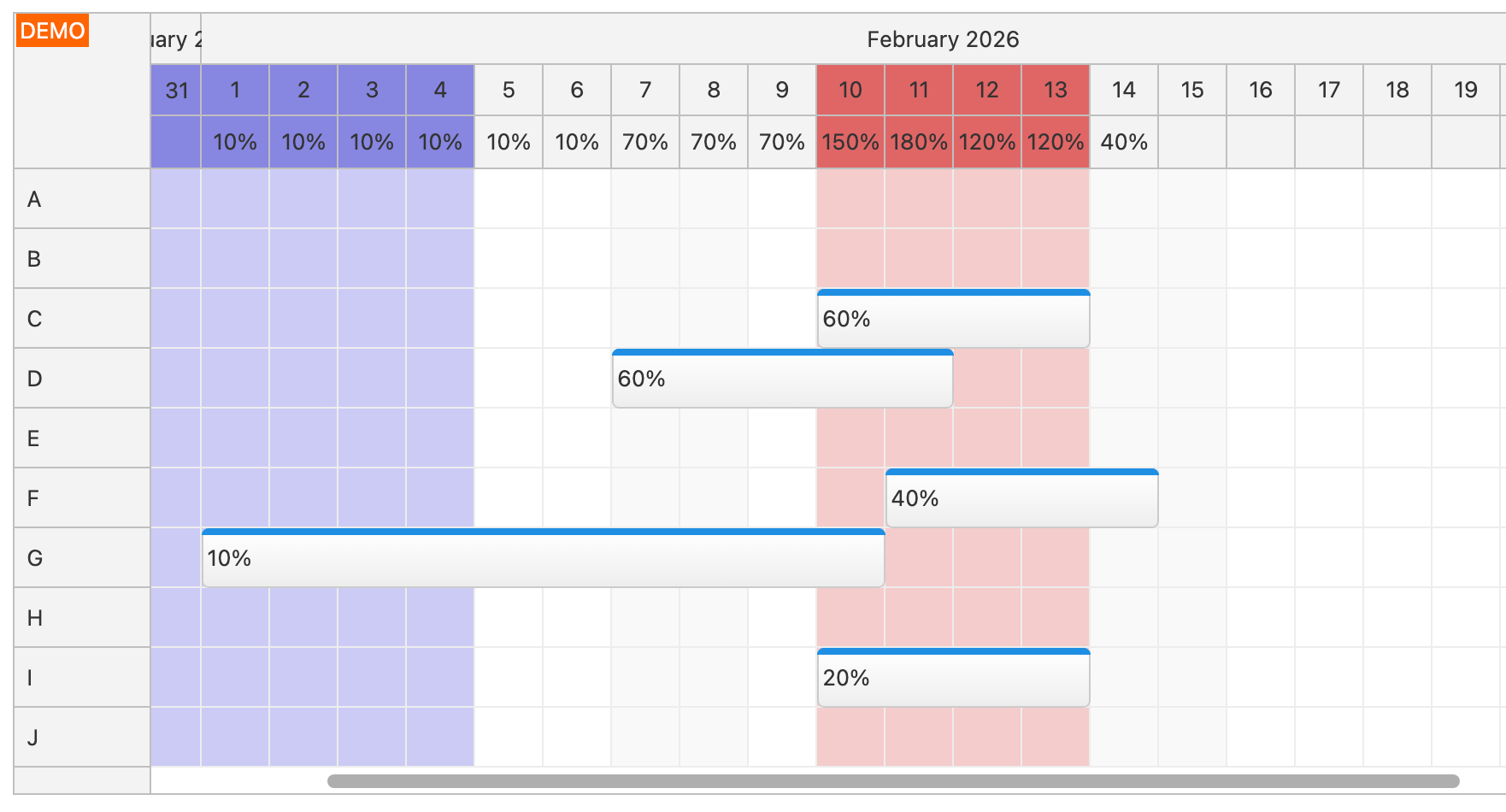Select row E header
This screenshot has width=1506, height=812.
pyautogui.click(x=82, y=438)
